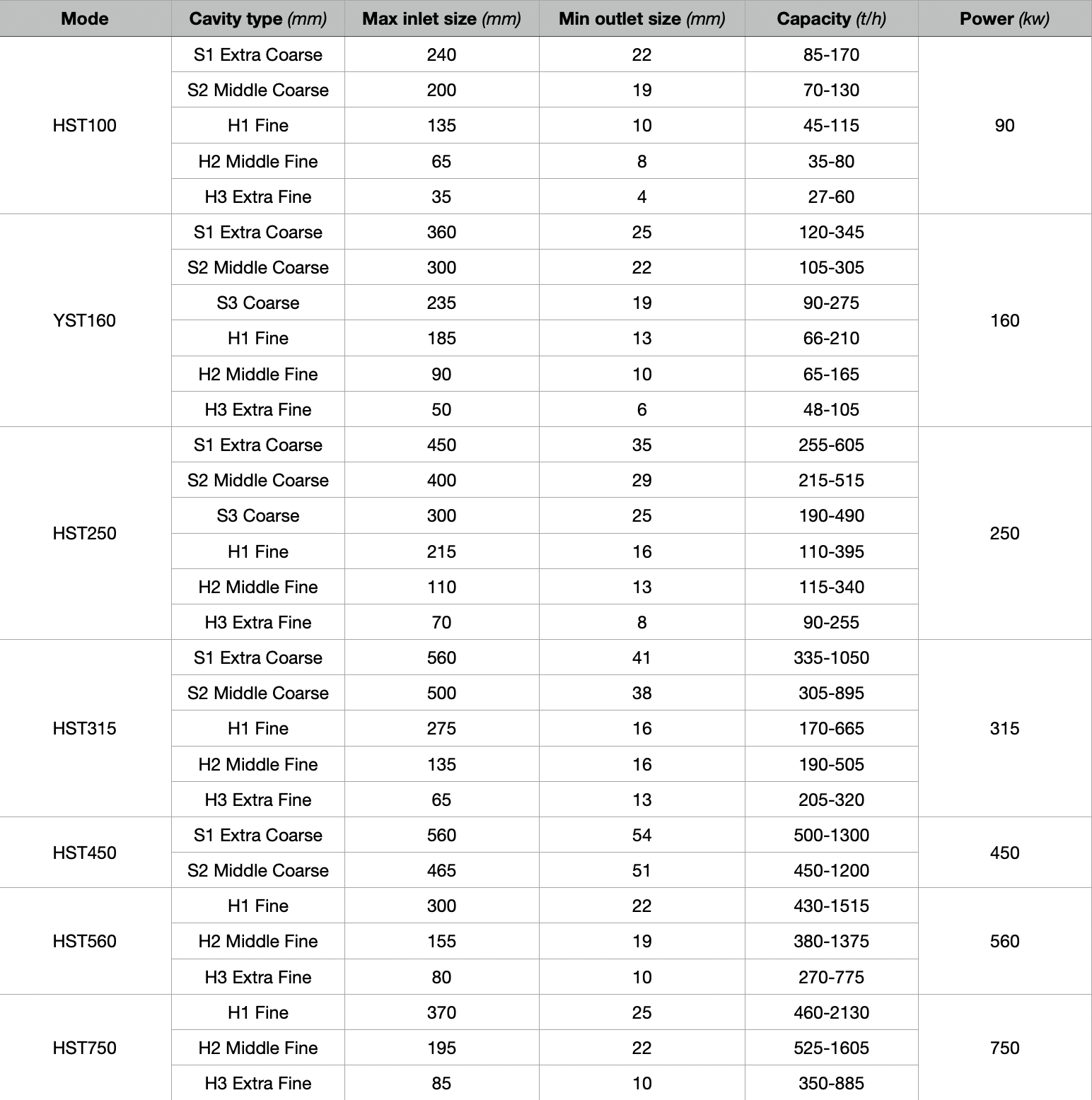Click the HST750 mode cell
Viewport: 1092px width, 1100px height.
[85, 1048]
